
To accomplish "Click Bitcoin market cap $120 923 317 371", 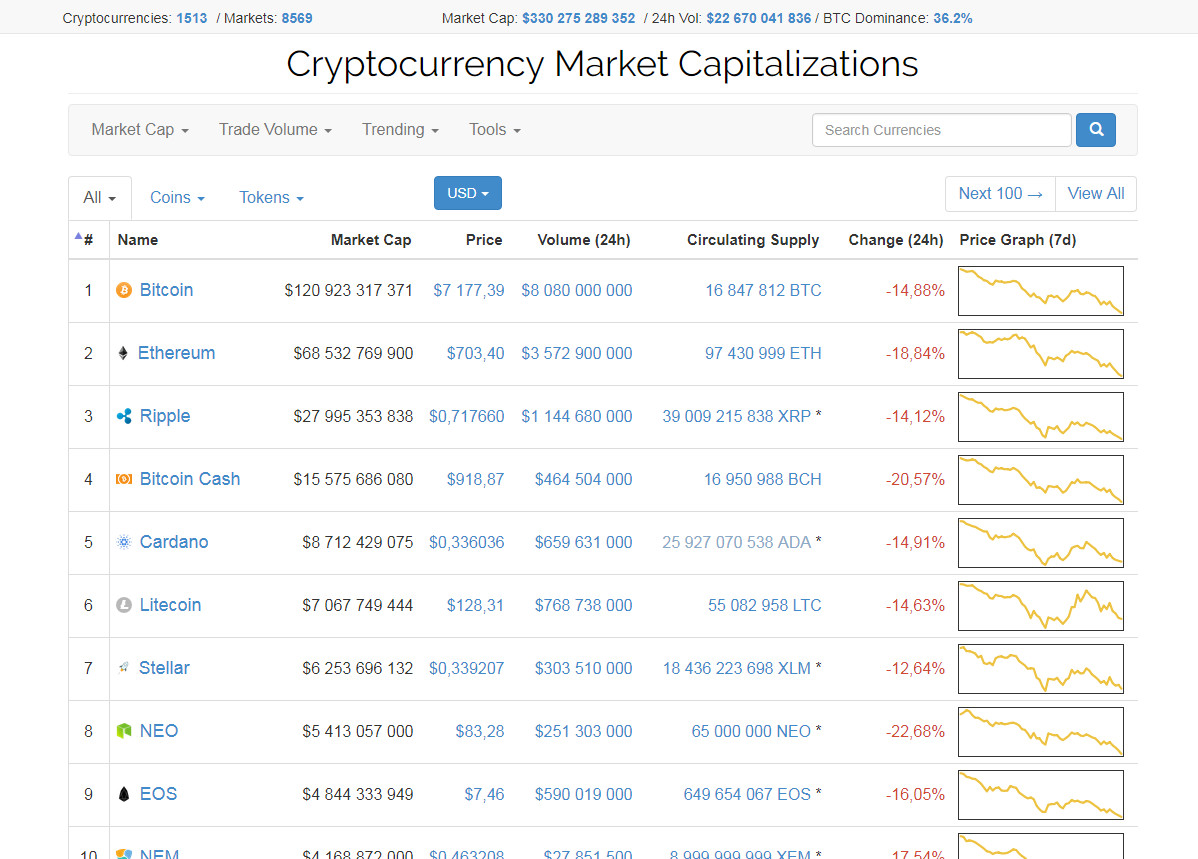I will (x=348, y=290).
